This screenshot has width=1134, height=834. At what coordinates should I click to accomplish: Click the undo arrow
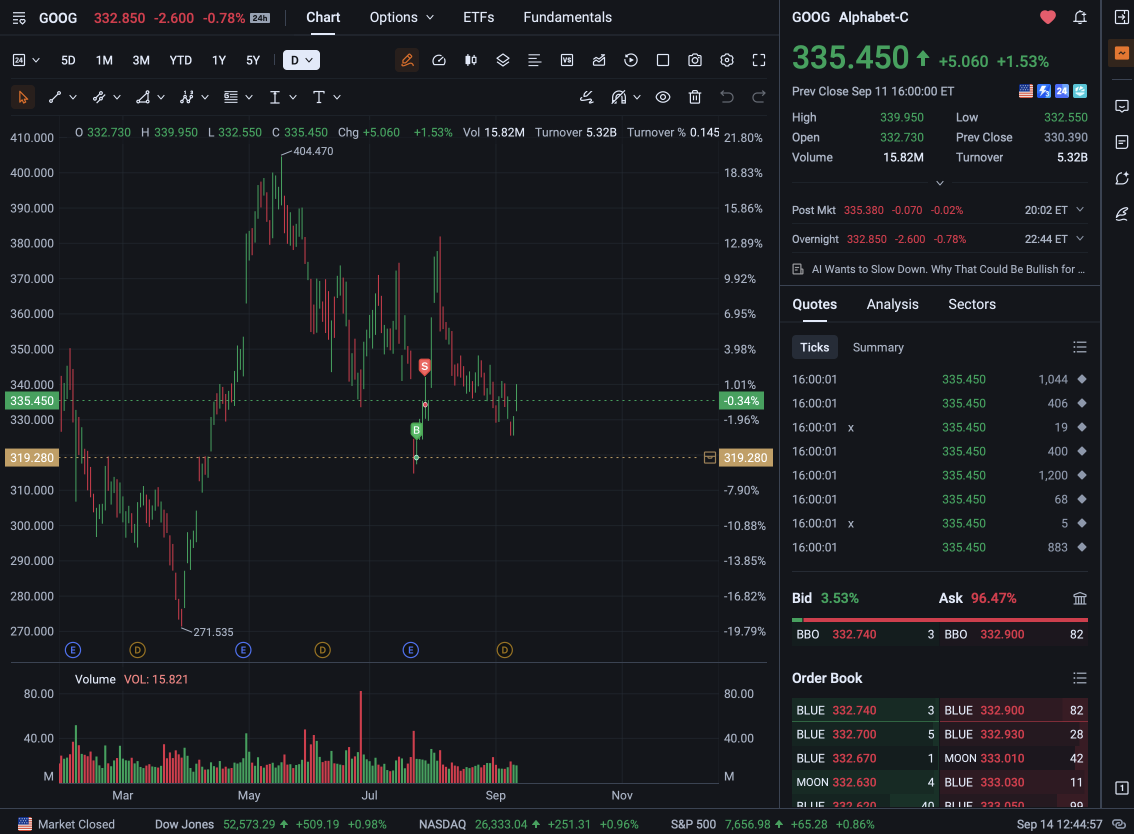tap(727, 97)
